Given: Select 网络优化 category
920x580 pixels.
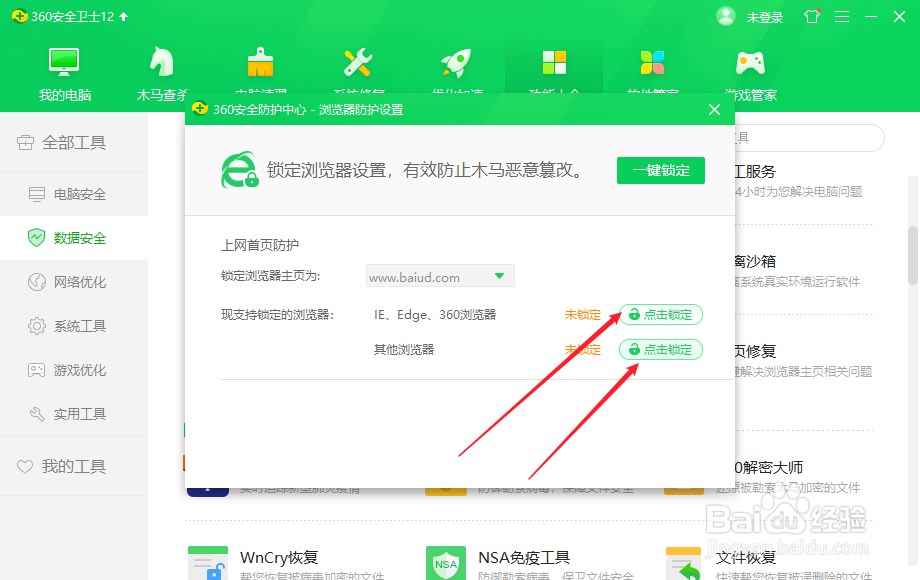Looking at the screenshot, I should pyautogui.click(x=74, y=282).
